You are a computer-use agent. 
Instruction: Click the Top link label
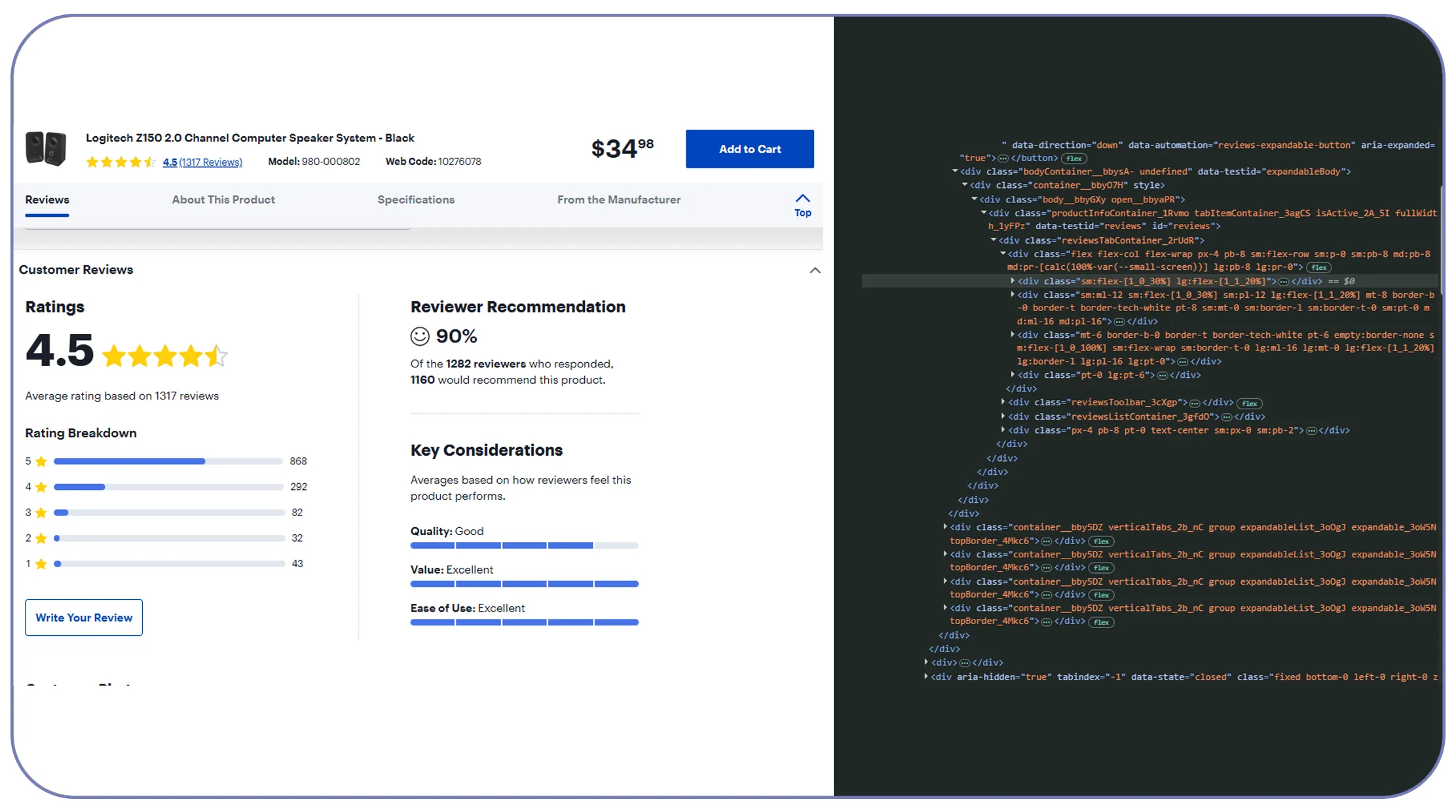803,213
